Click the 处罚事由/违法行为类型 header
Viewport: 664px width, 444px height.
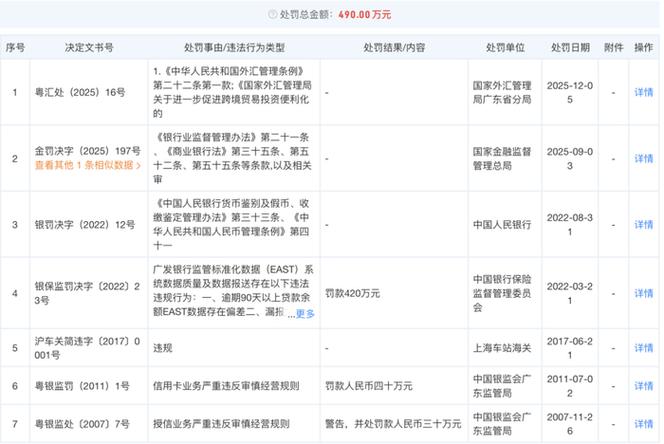[234, 47]
